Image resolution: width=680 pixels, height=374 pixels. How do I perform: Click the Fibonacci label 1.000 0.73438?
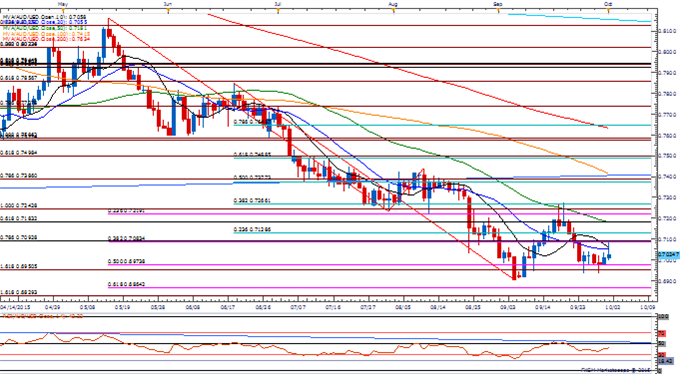coord(19,206)
